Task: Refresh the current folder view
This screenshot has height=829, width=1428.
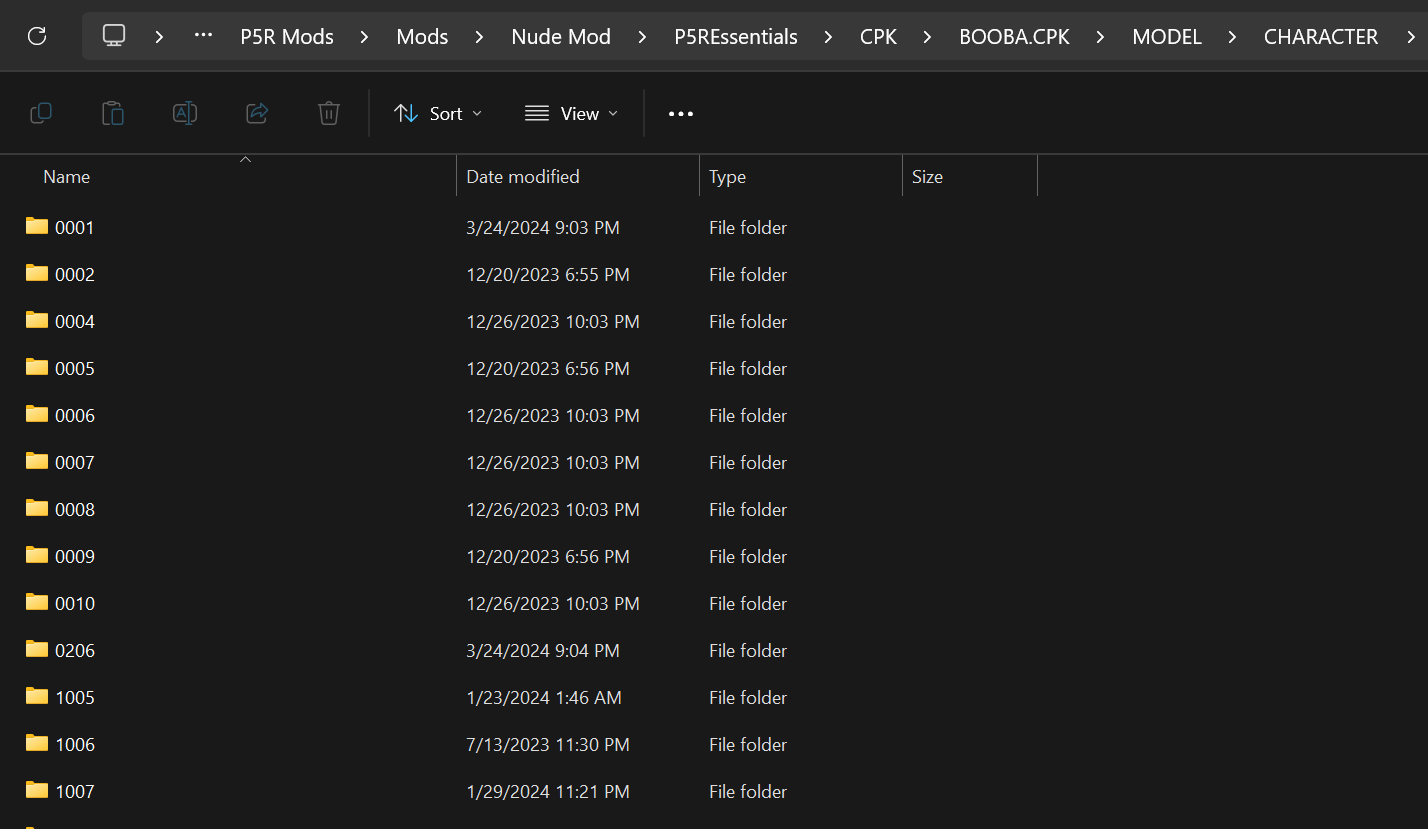Action: click(37, 36)
